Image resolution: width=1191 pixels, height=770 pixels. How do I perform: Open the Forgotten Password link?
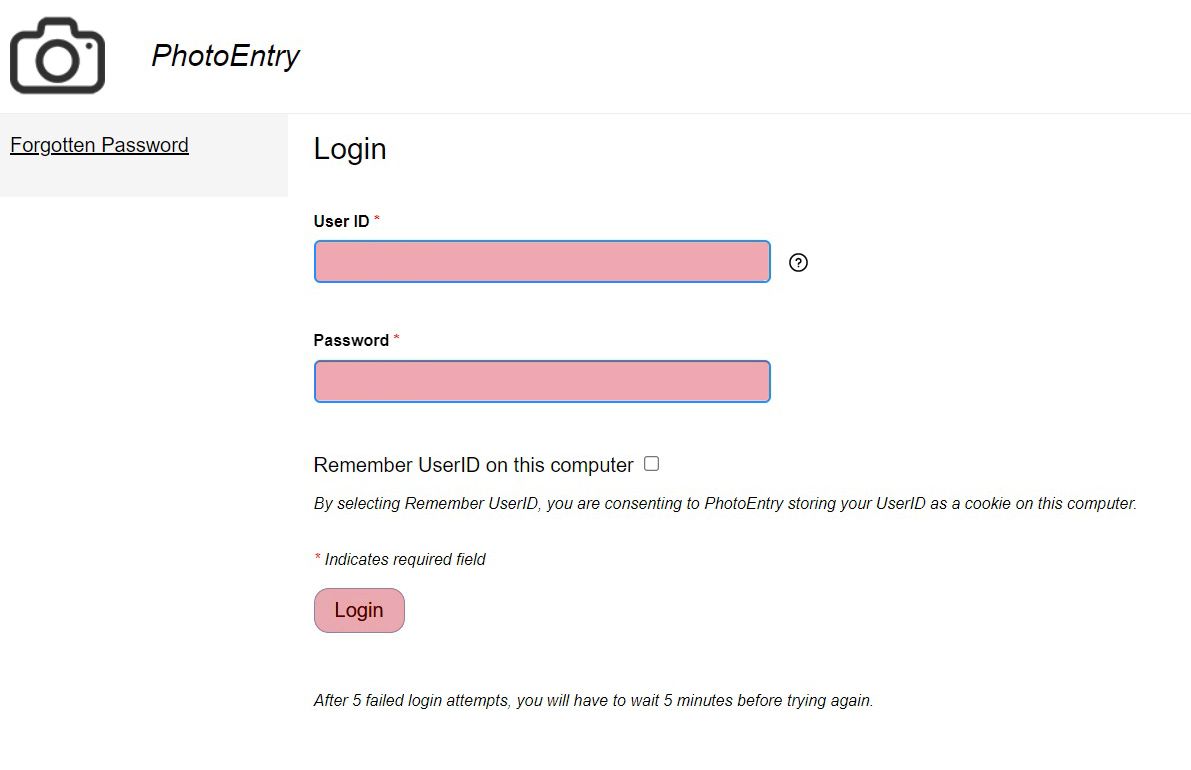pyautogui.click(x=99, y=145)
